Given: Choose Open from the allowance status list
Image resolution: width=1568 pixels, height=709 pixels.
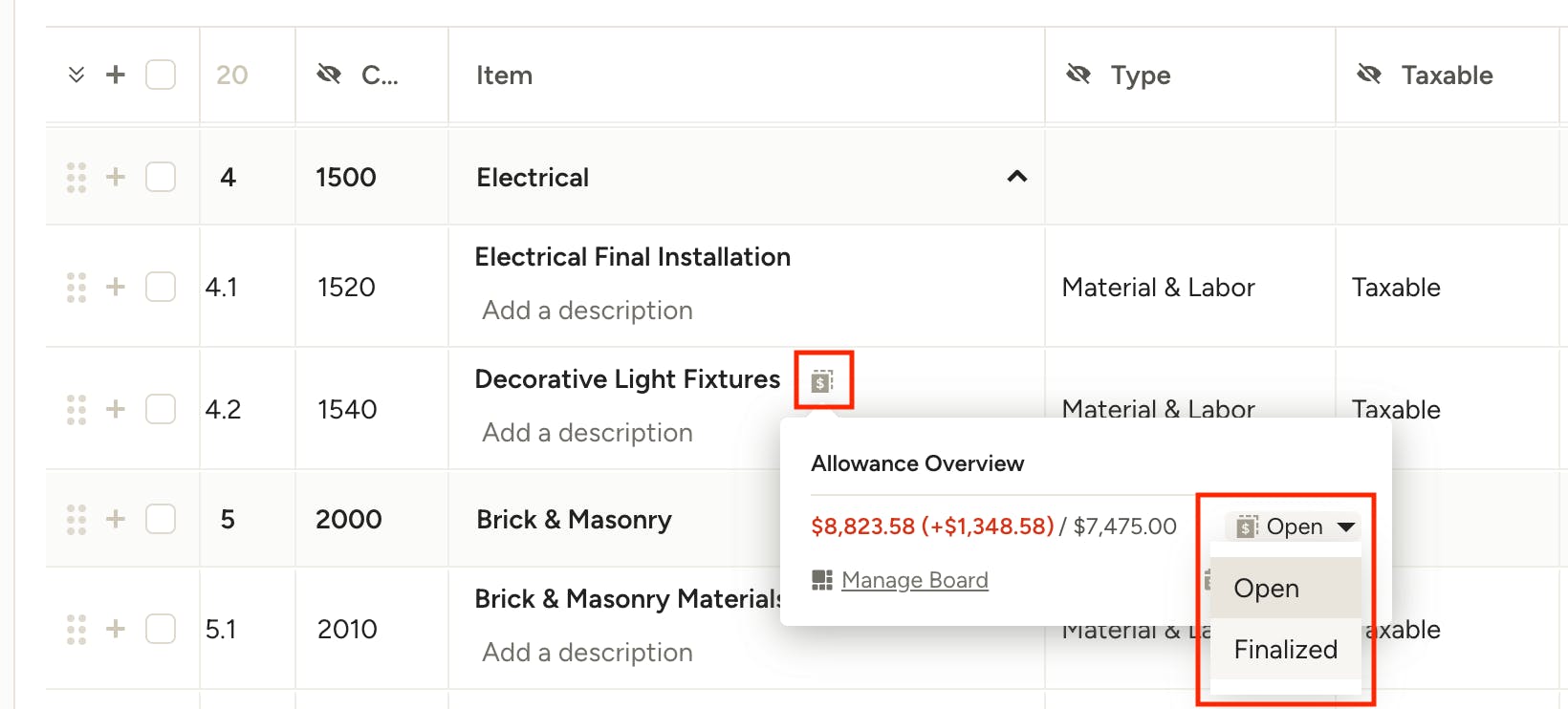Looking at the screenshot, I should click(x=1286, y=589).
